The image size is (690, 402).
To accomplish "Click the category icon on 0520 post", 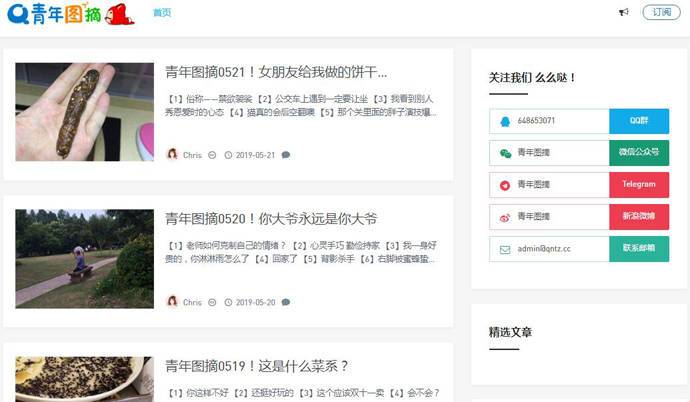I will tap(212, 303).
